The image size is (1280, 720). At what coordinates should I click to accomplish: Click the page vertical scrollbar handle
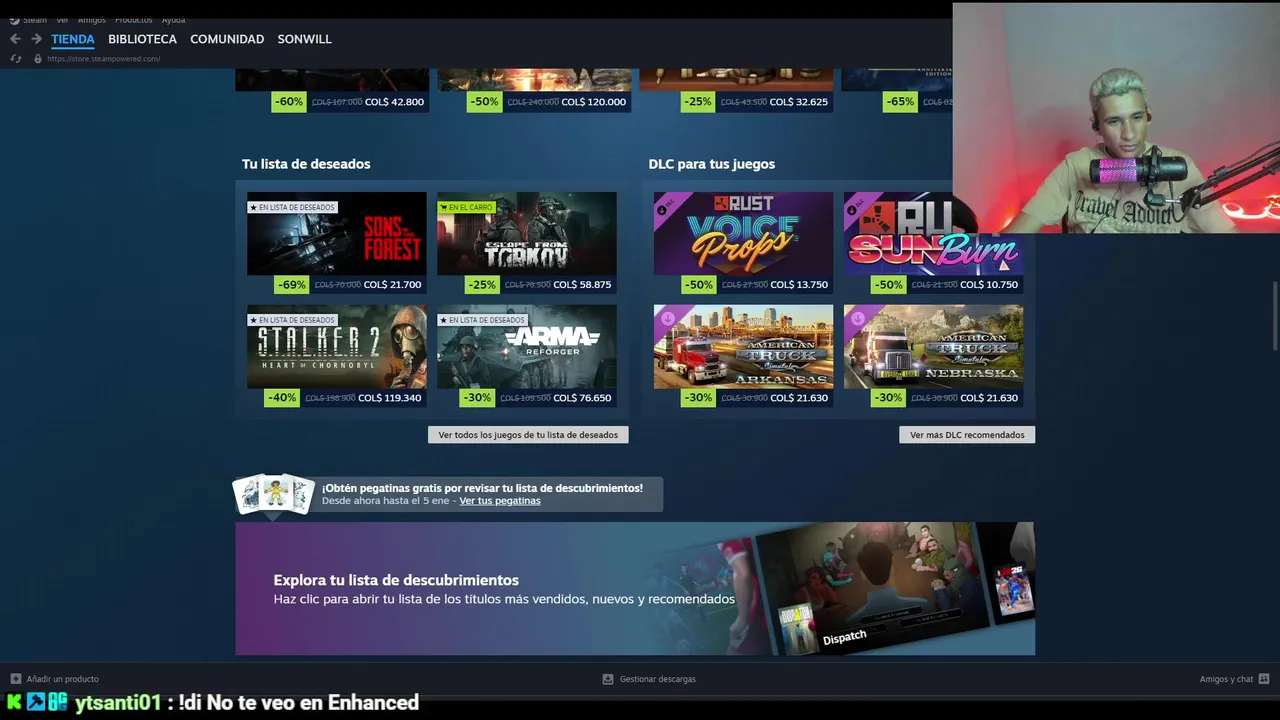tap(1274, 316)
